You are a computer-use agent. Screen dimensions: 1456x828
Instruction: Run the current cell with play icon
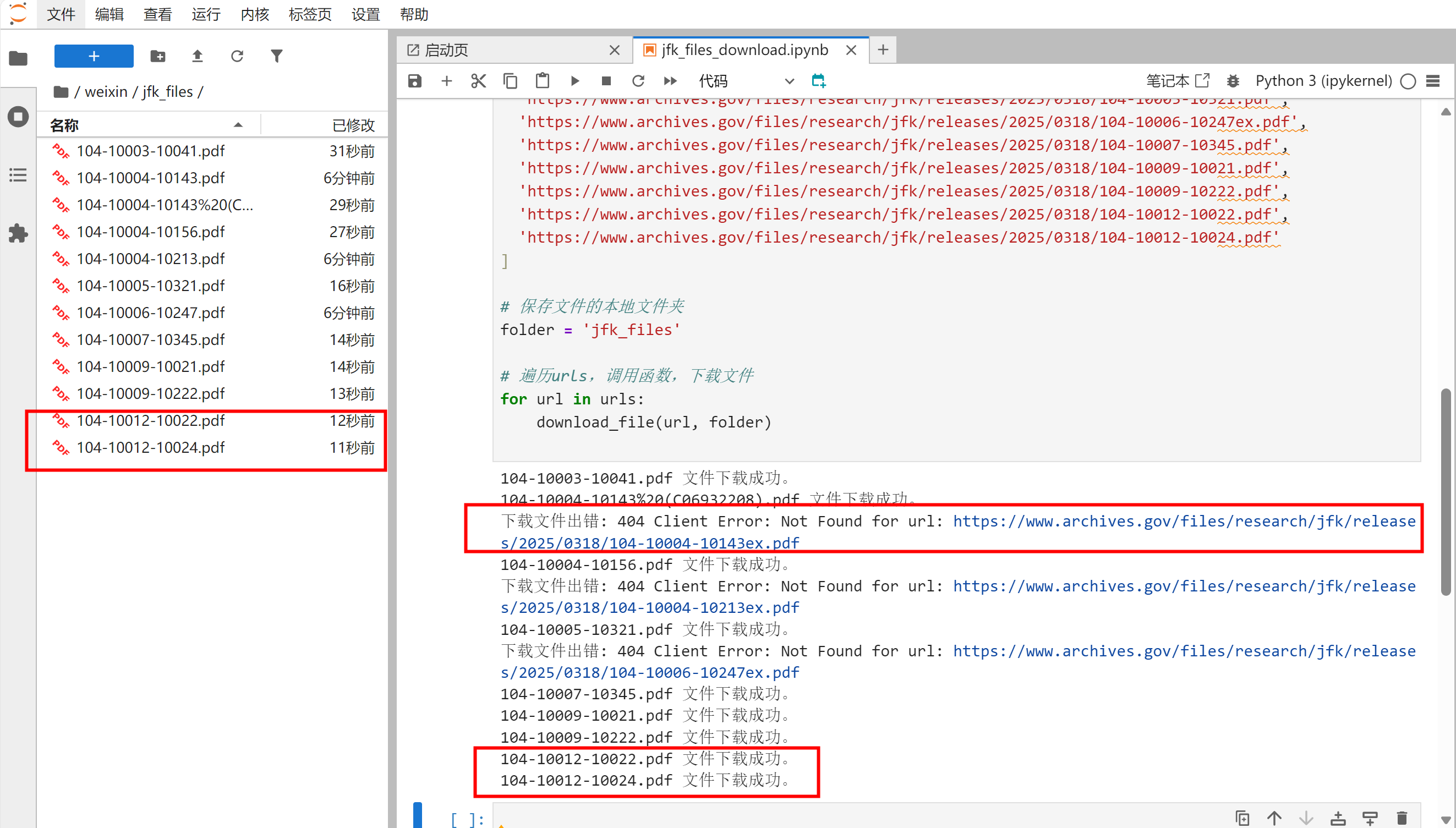pyautogui.click(x=574, y=81)
